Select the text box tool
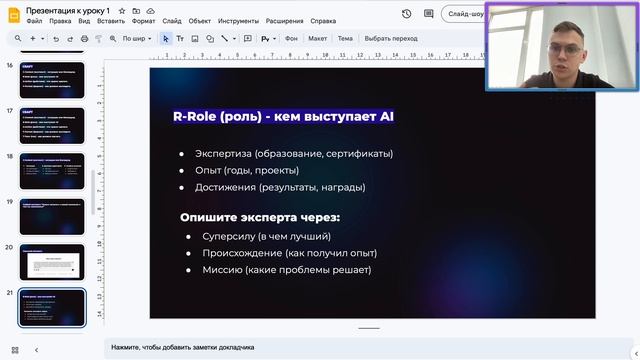 coord(180,39)
